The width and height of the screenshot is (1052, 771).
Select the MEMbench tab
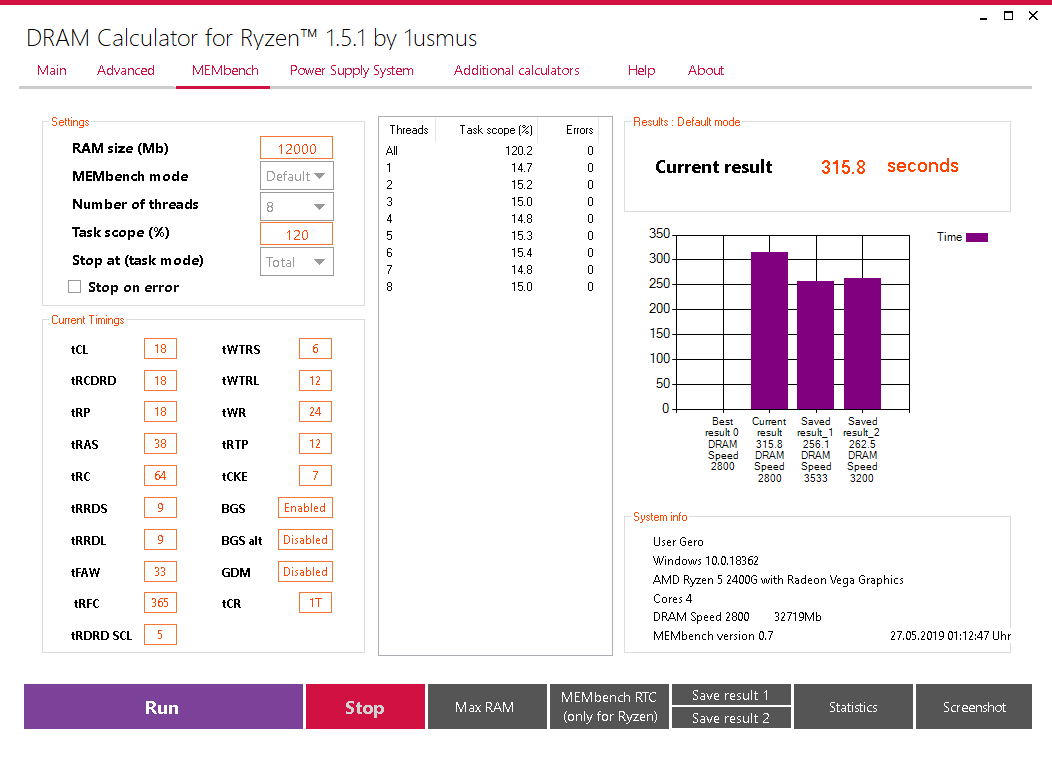(x=225, y=70)
